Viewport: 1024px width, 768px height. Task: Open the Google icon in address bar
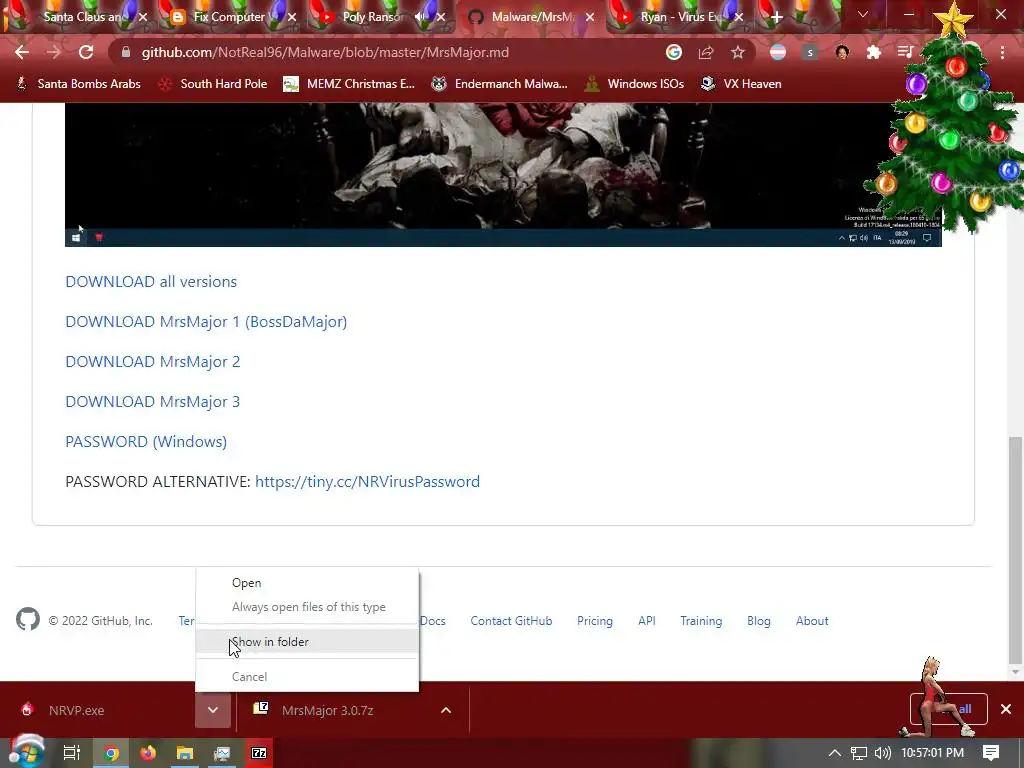tap(674, 52)
